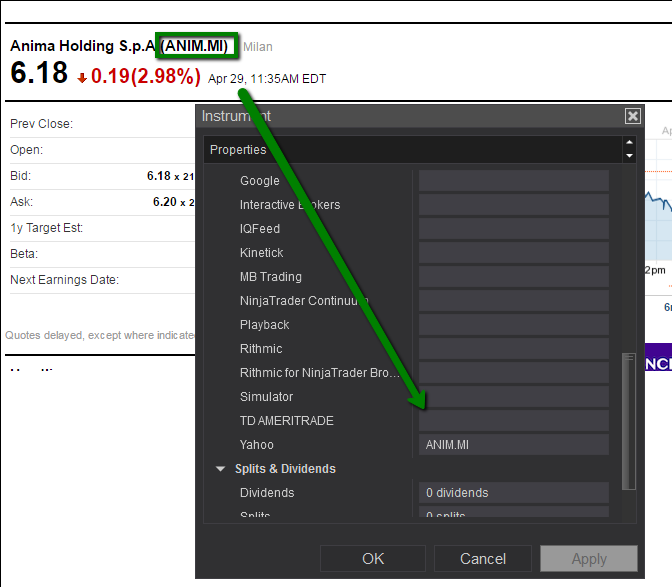Select the TD AMERITRADE row label
This screenshot has height=587, width=672.
287,421
